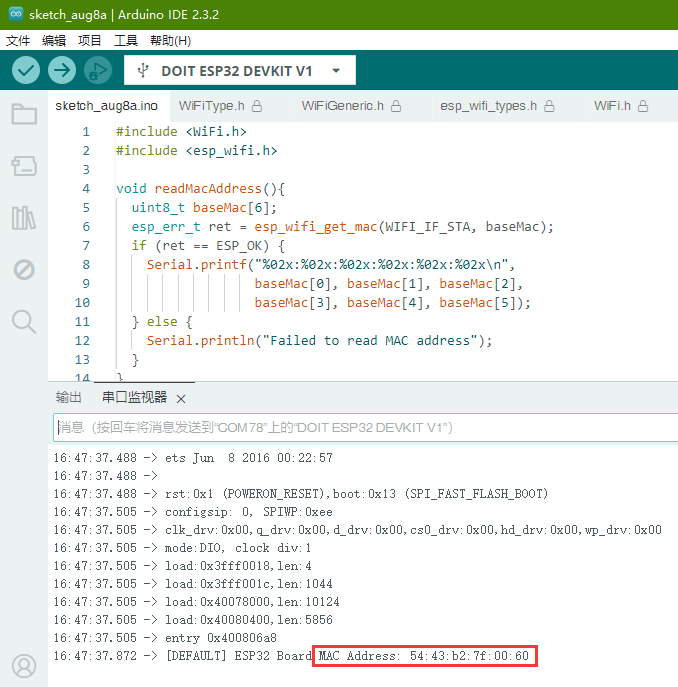Click the lock icon on WiFiGeneric.h tab
678x687 pixels.
[396, 106]
